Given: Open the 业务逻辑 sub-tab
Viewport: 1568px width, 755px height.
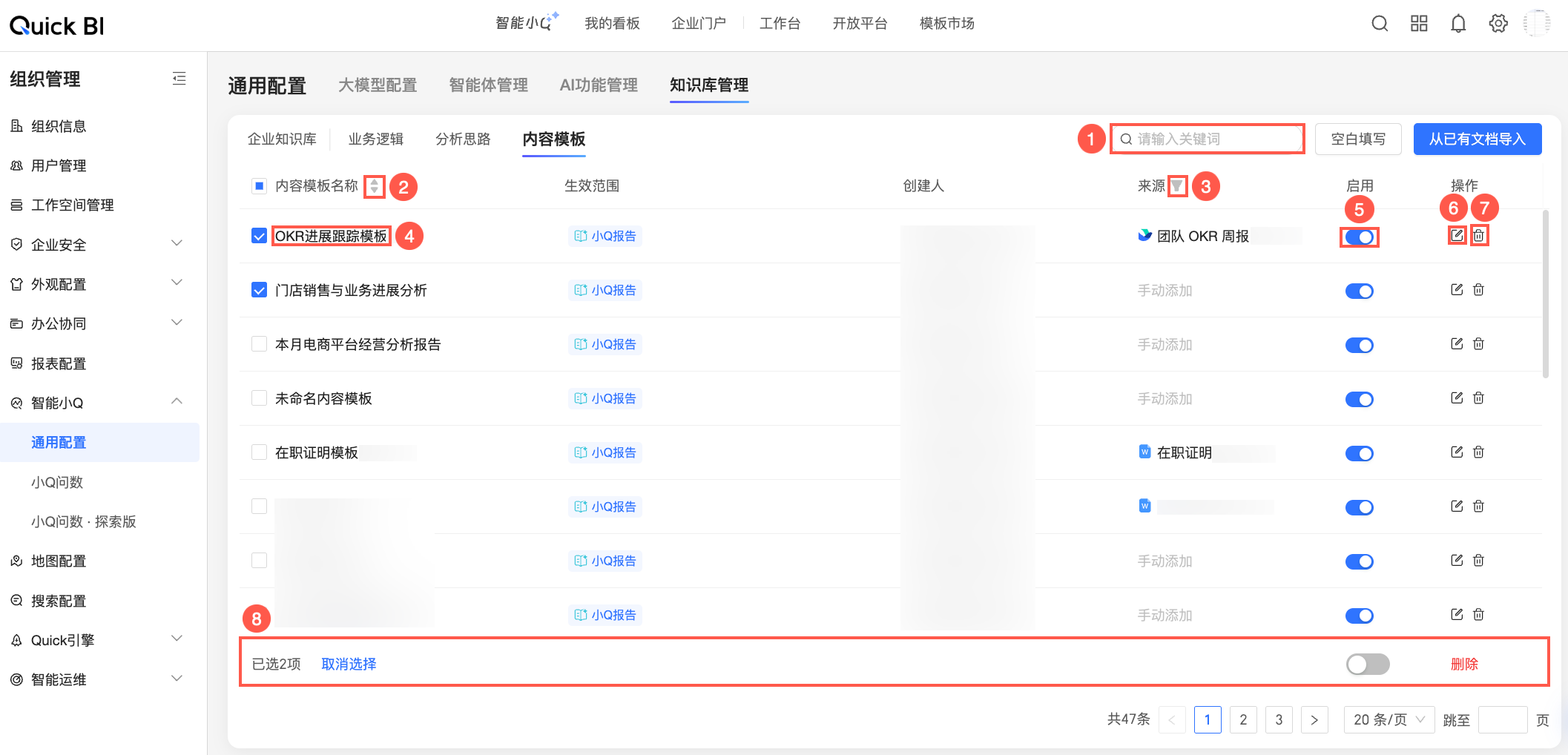Looking at the screenshot, I should pos(376,139).
